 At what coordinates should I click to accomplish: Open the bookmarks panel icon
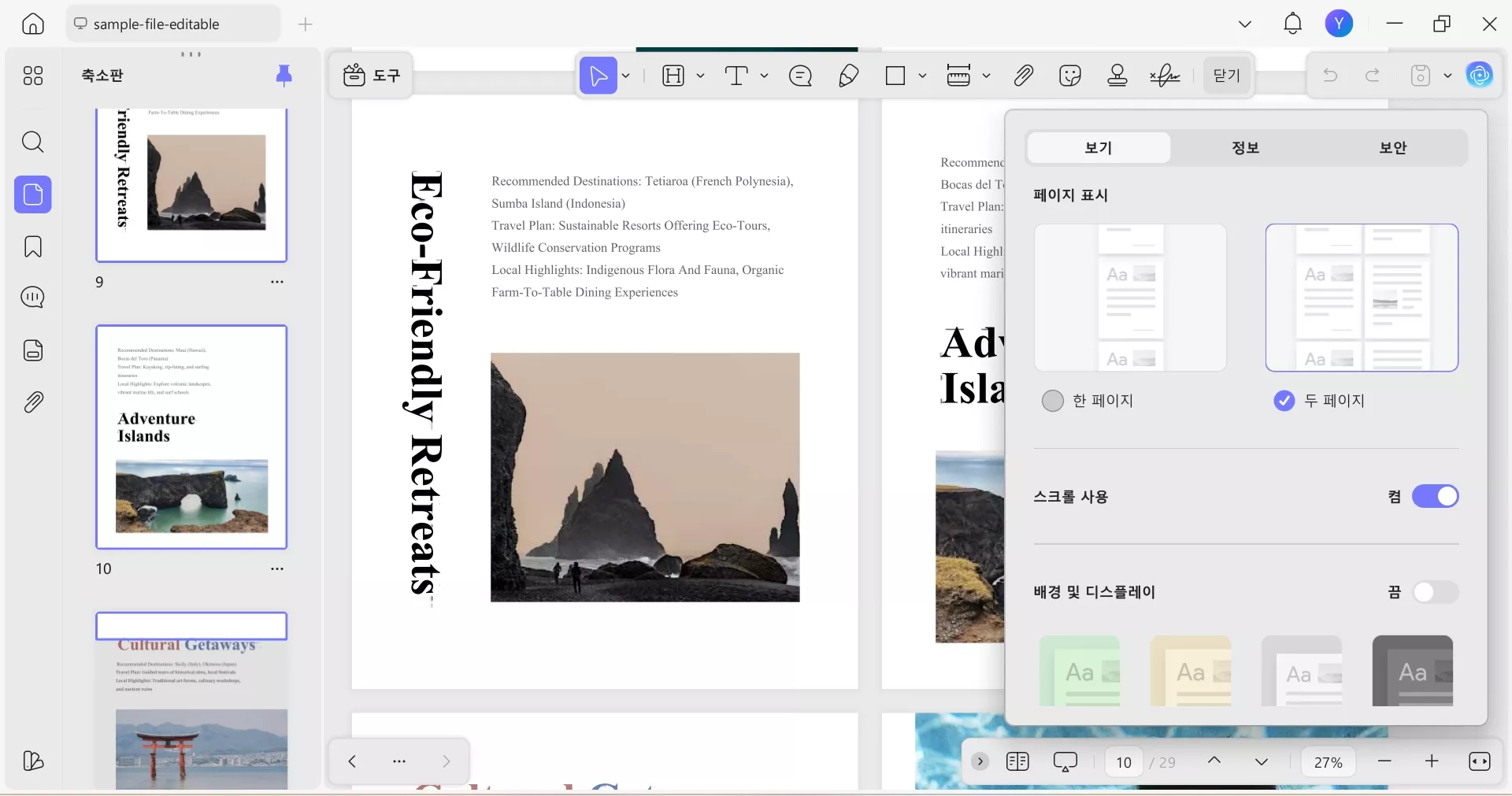[x=32, y=246]
